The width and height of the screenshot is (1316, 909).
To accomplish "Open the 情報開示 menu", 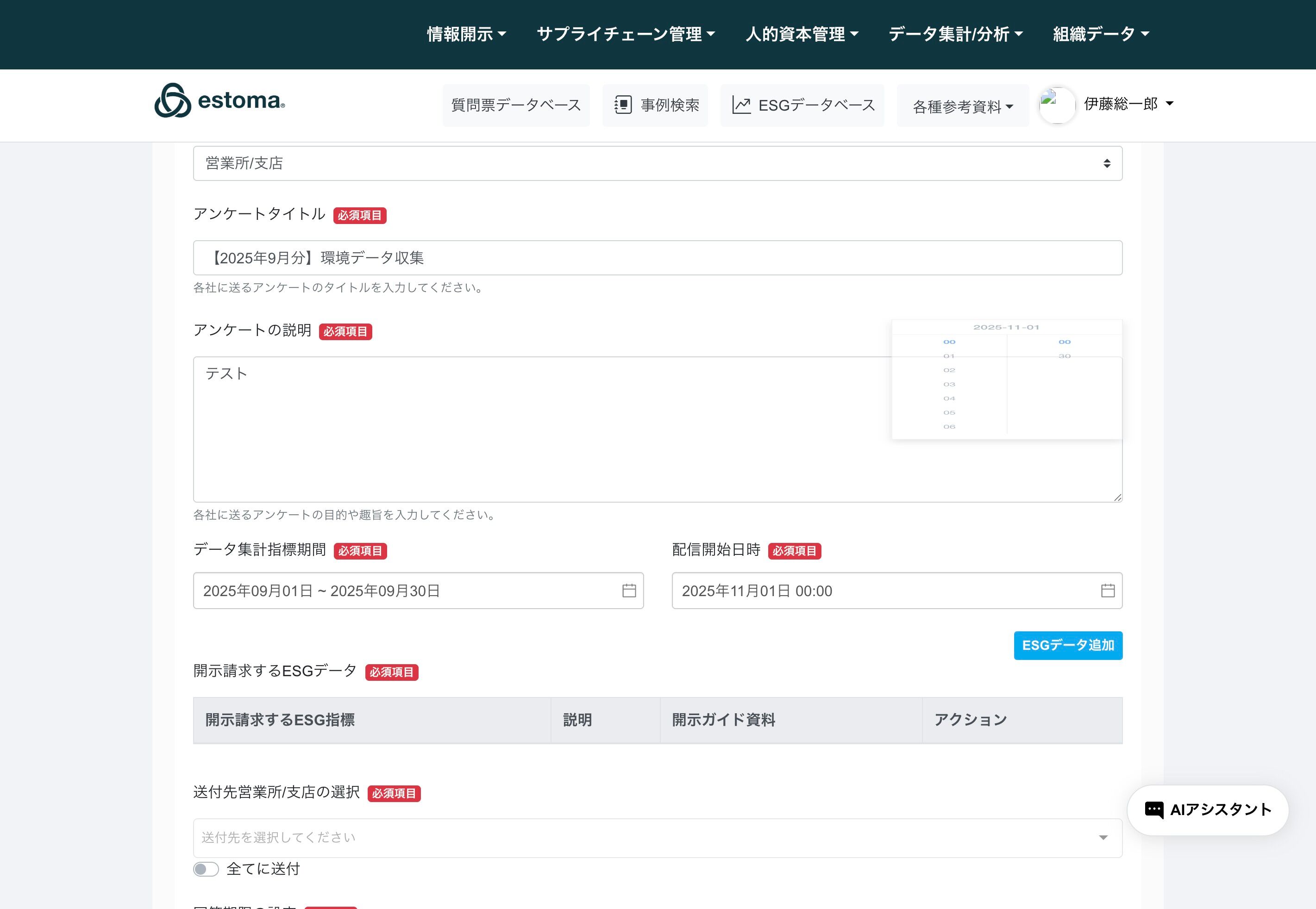I will pos(466,34).
